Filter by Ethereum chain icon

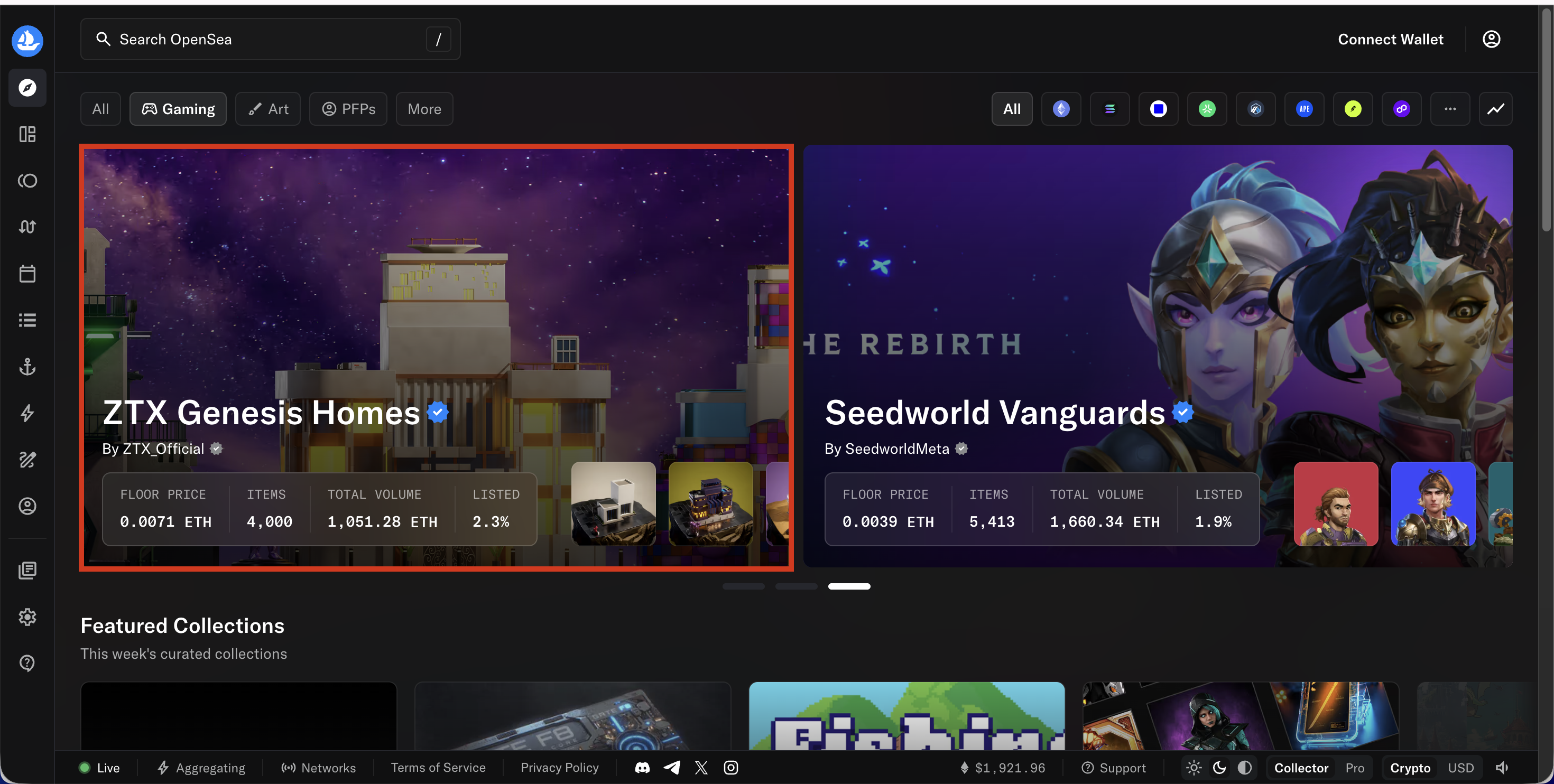point(1061,108)
